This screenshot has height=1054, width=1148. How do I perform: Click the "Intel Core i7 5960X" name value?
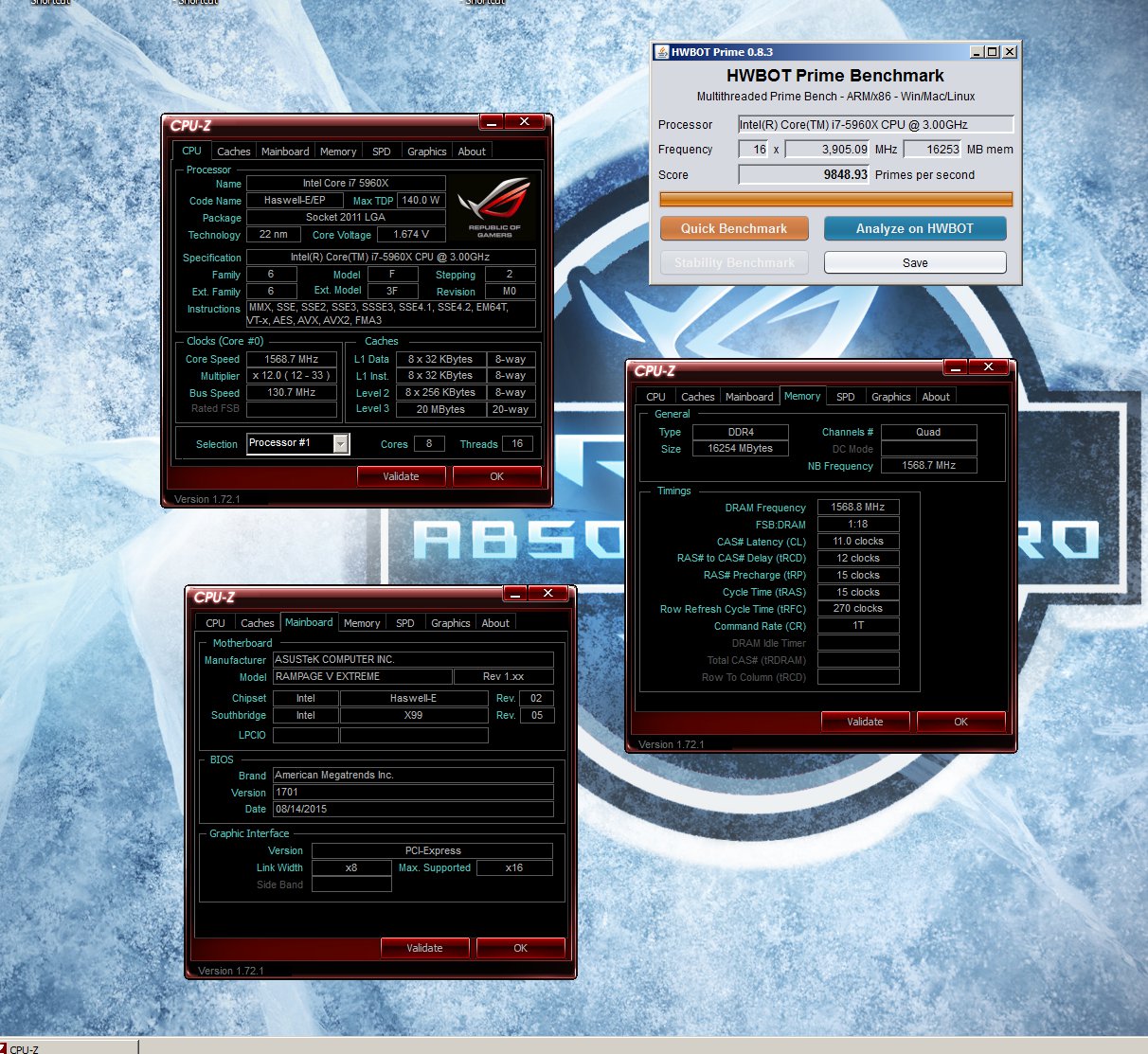click(346, 183)
